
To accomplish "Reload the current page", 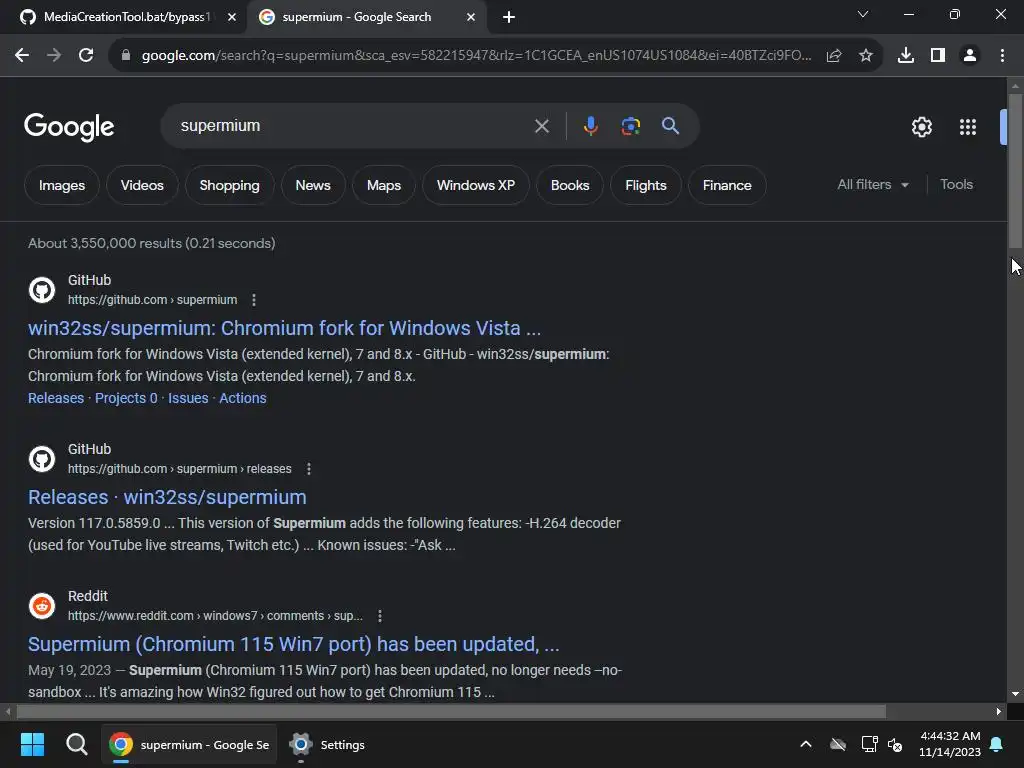I will point(86,56).
